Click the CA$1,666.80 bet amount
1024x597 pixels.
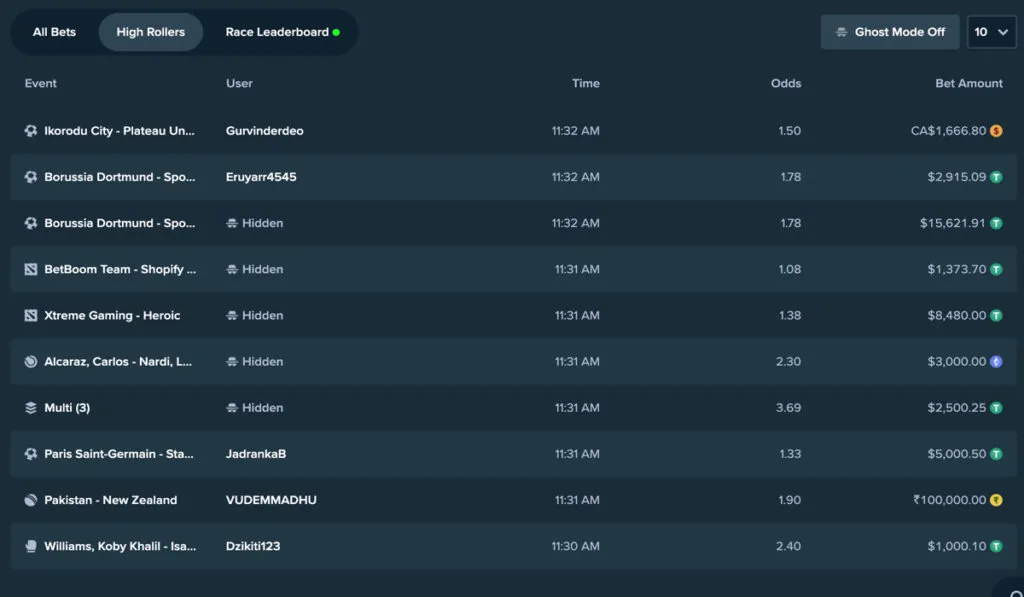(948, 131)
